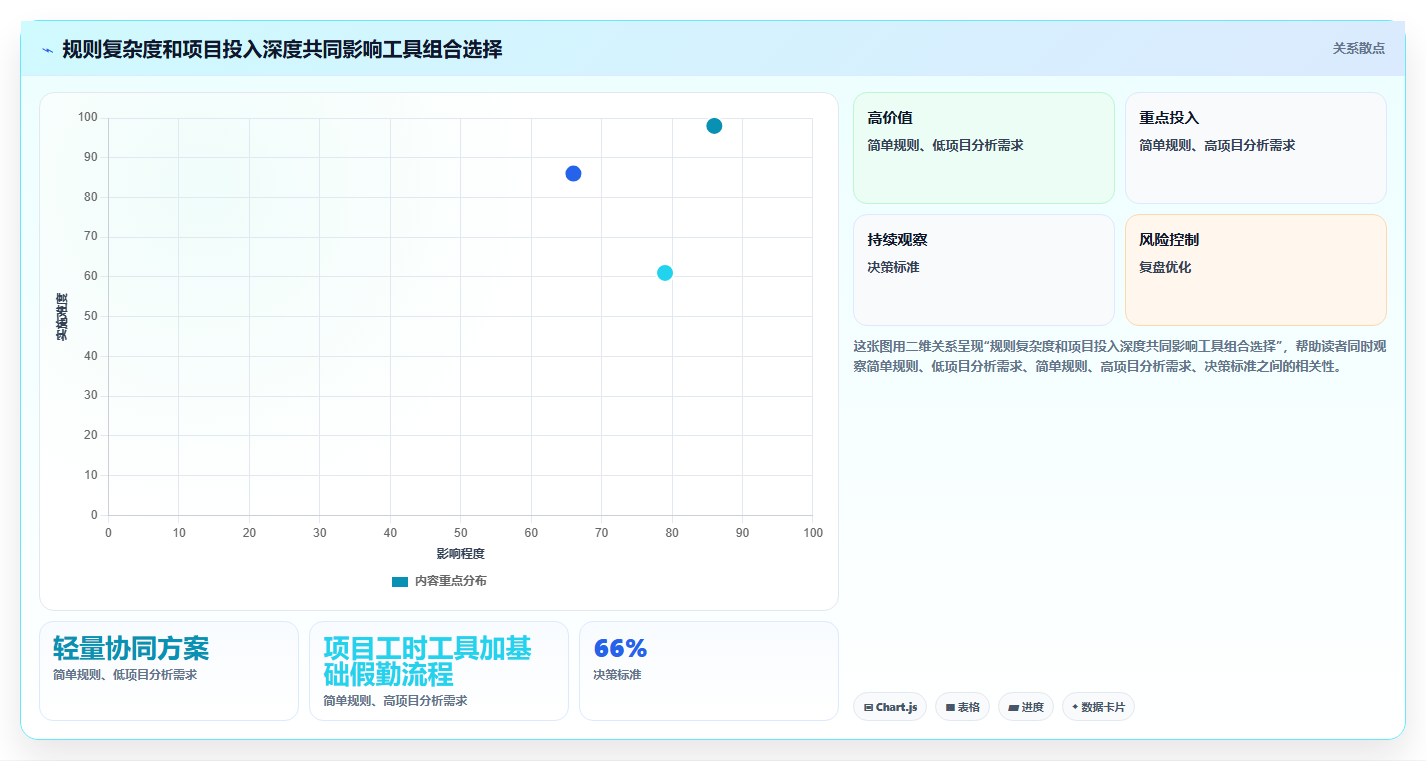Click the 50 label on the x-axis

[x=460, y=533]
